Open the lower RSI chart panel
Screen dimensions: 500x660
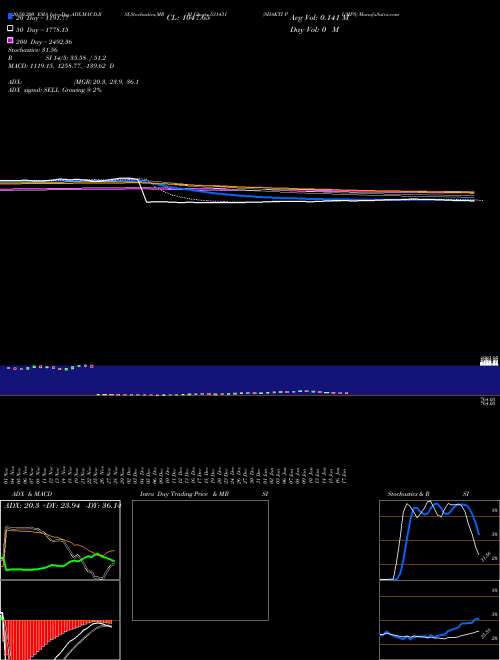[439, 620]
